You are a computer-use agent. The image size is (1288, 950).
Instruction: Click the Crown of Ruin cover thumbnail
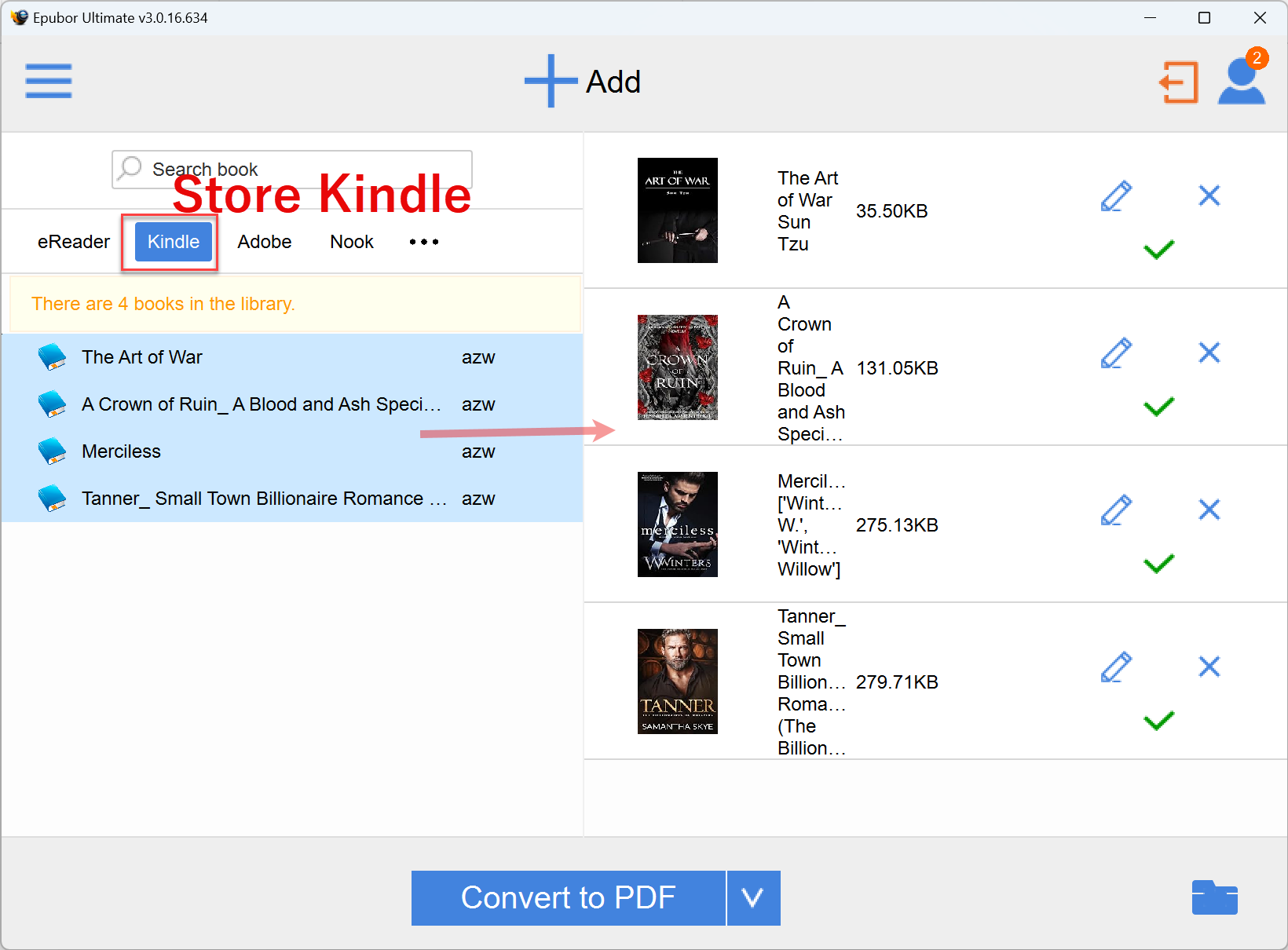[x=678, y=367]
